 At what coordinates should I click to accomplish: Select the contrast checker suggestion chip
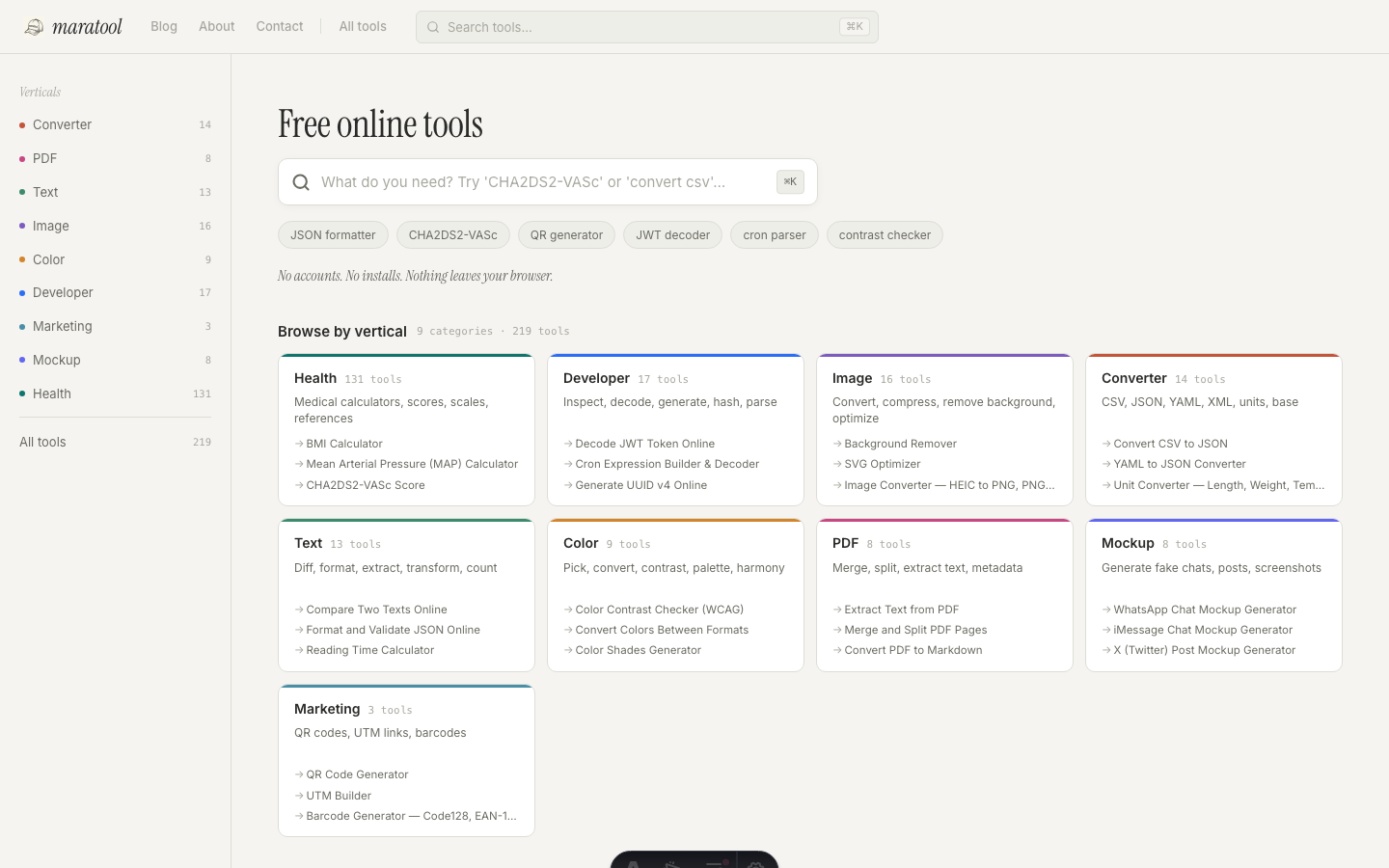pos(885,235)
